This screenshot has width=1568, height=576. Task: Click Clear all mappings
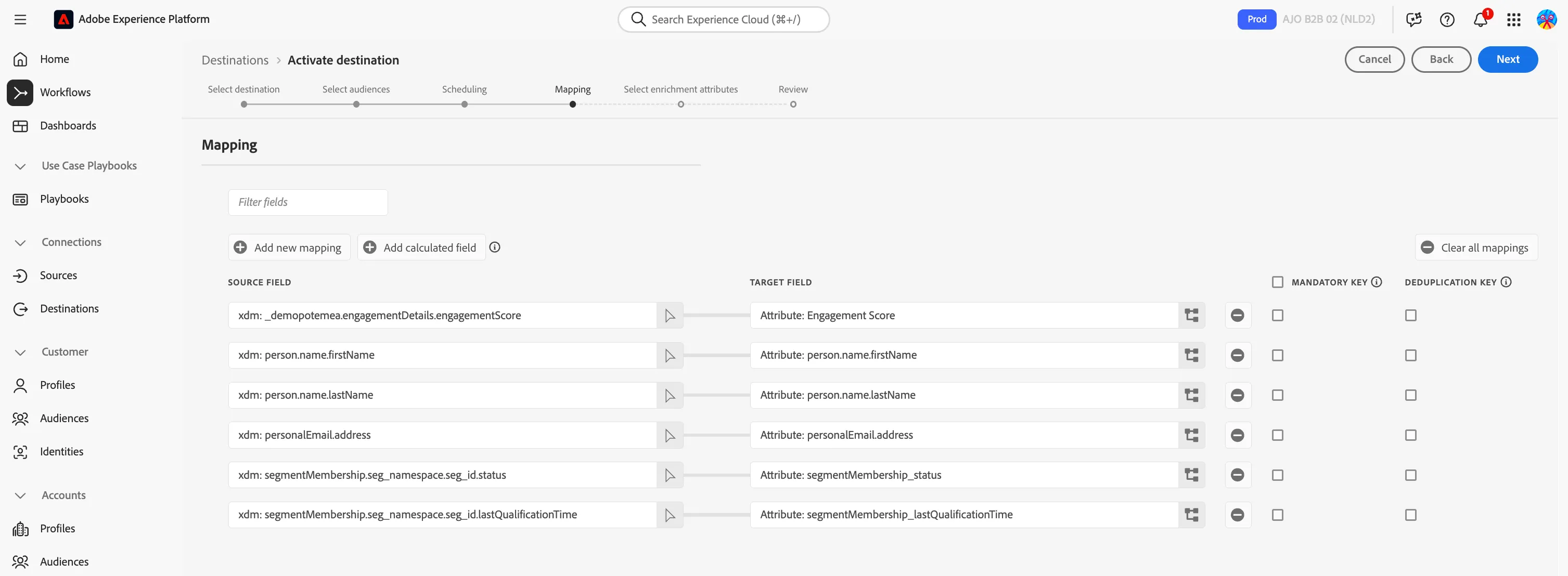coord(1476,247)
